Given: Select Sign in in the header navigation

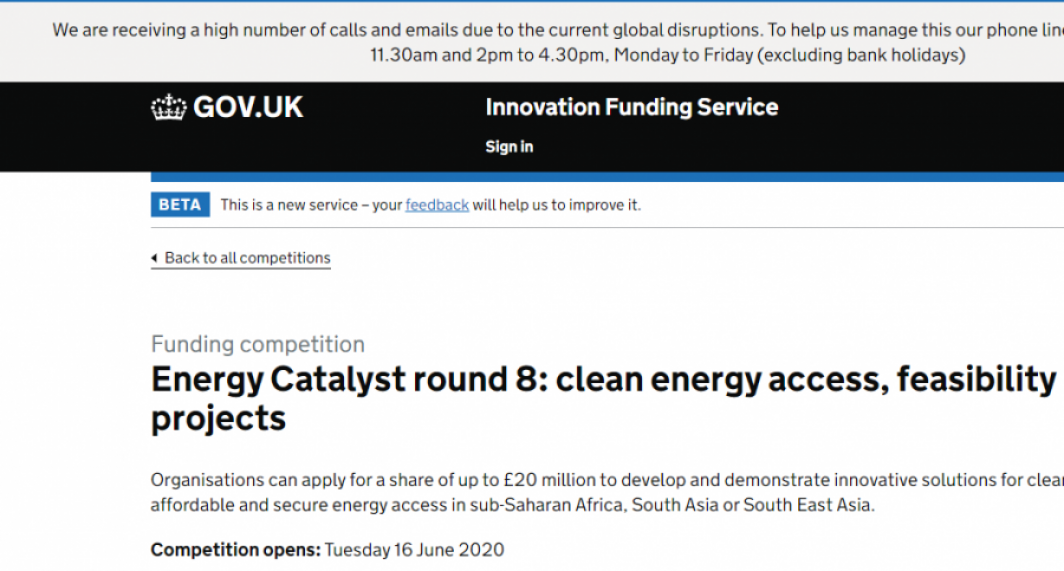Looking at the screenshot, I should pos(509,147).
